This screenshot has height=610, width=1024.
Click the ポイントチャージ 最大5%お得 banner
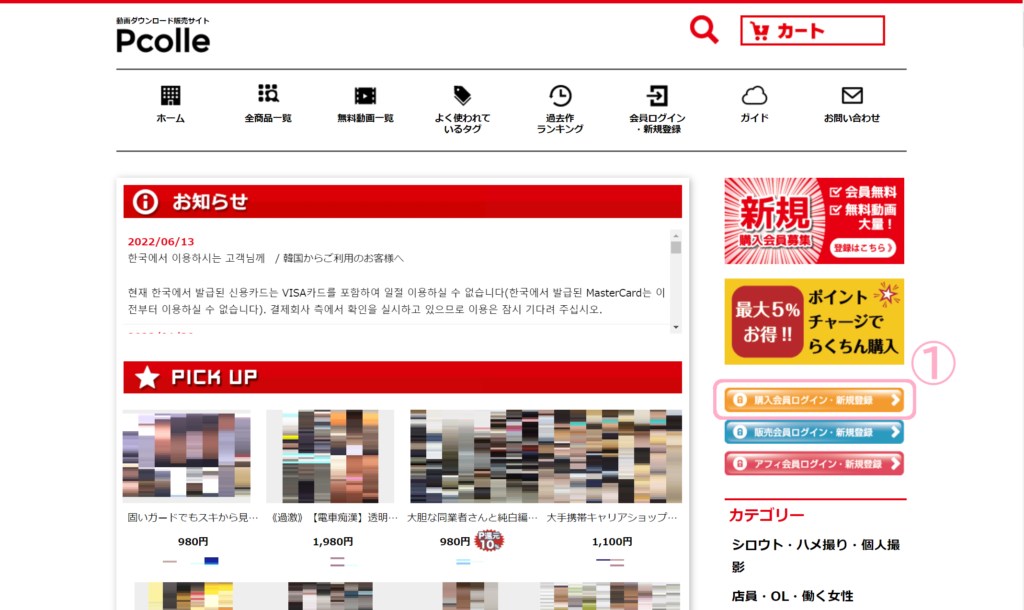(x=814, y=321)
